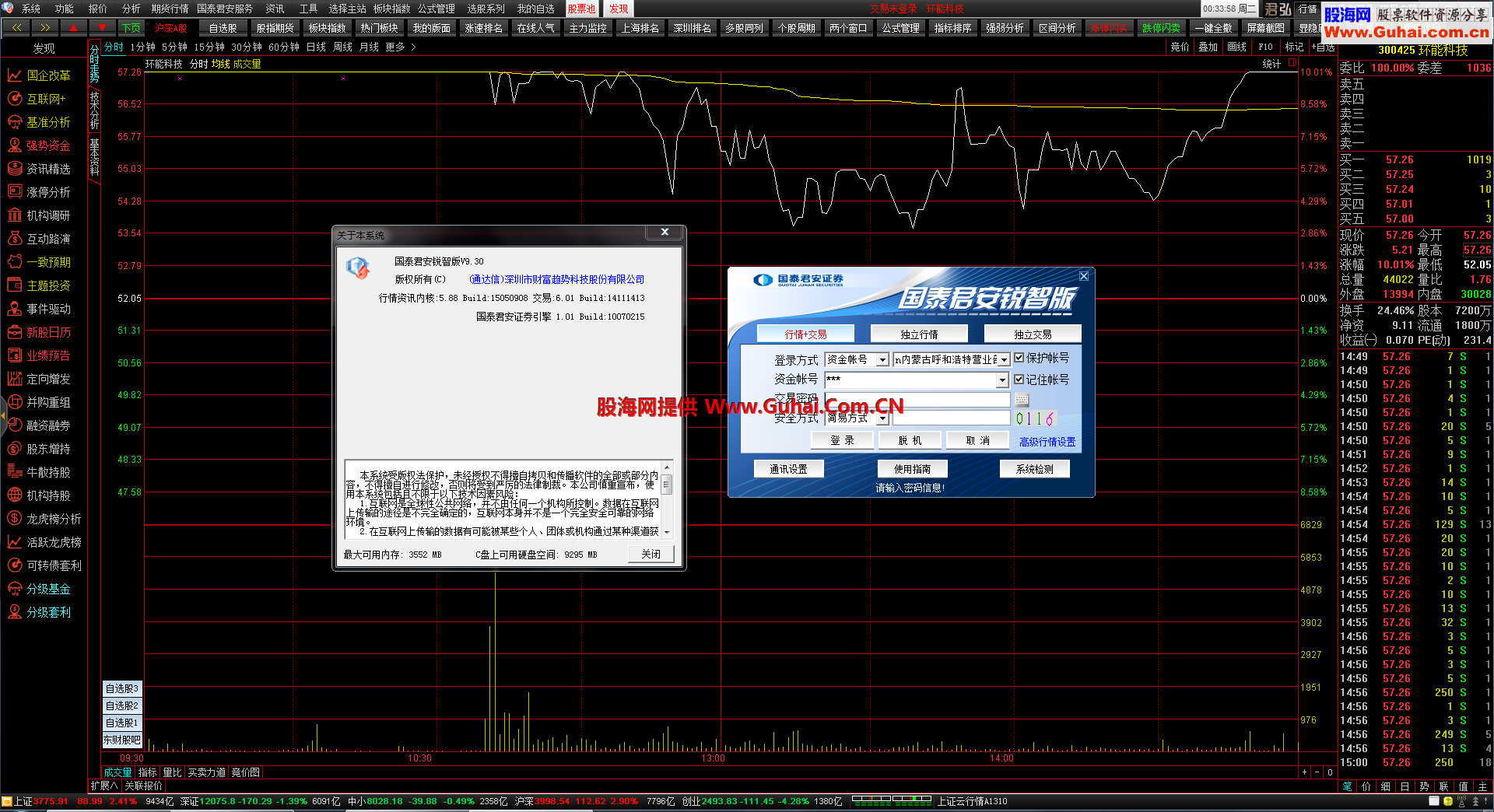Click the 交易密码 input field

coord(917,399)
